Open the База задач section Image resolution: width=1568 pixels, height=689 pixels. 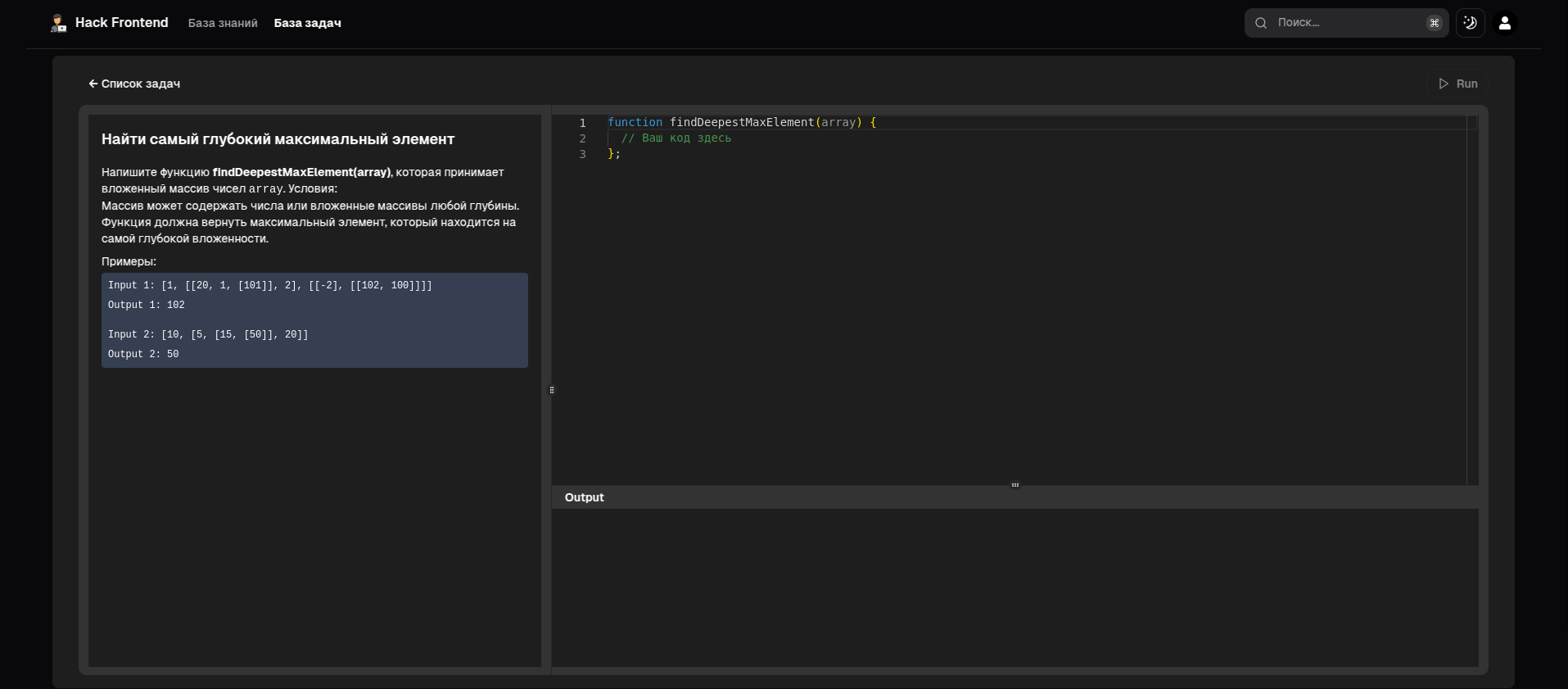(307, 23)
